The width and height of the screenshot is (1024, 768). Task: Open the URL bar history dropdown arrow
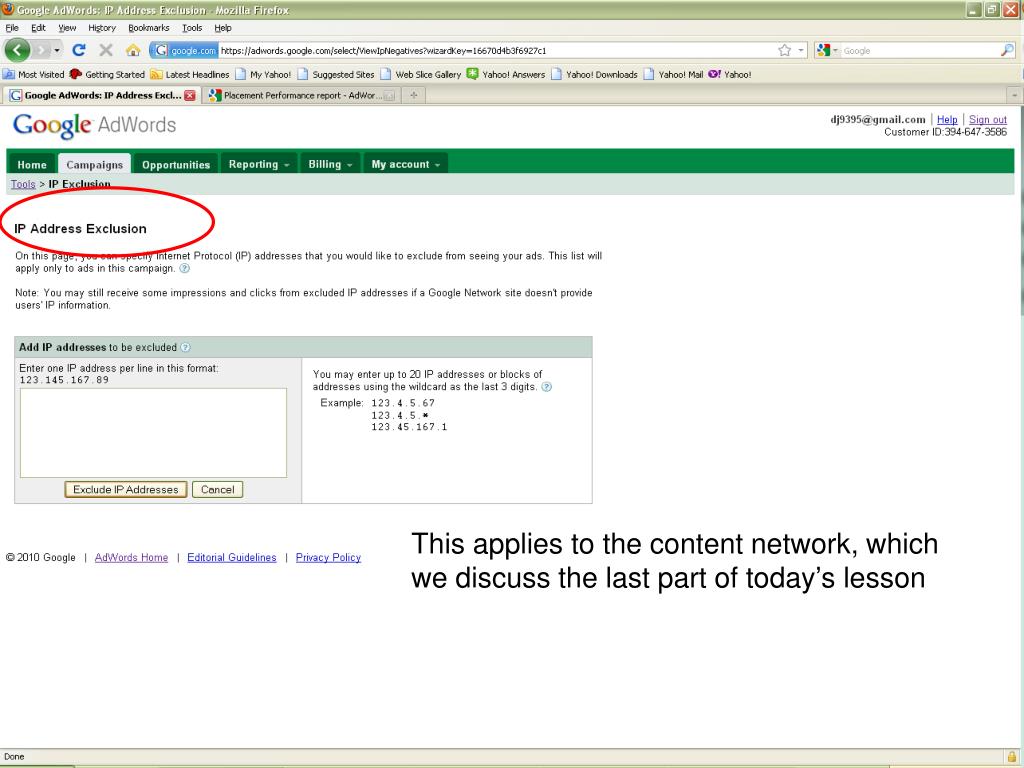pos(801,50)
